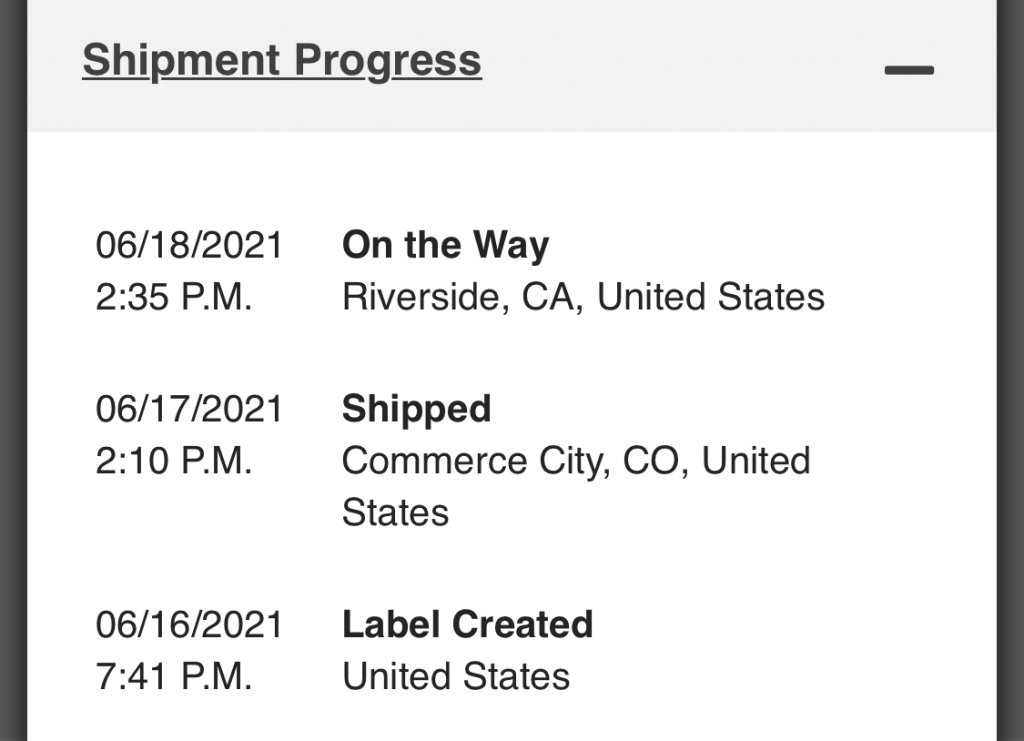Image resolution: width=1024 pixels, height=741 pixels.
Task: Collapse Shipment Progress using the minus icon
Action: click(x=909, y=70)
